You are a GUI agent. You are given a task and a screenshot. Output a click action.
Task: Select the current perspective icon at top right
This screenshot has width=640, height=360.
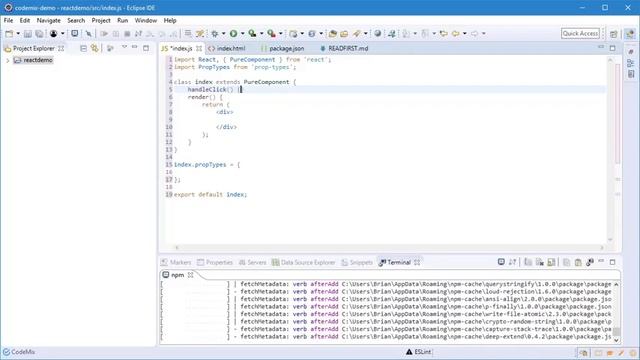[630, 34]
